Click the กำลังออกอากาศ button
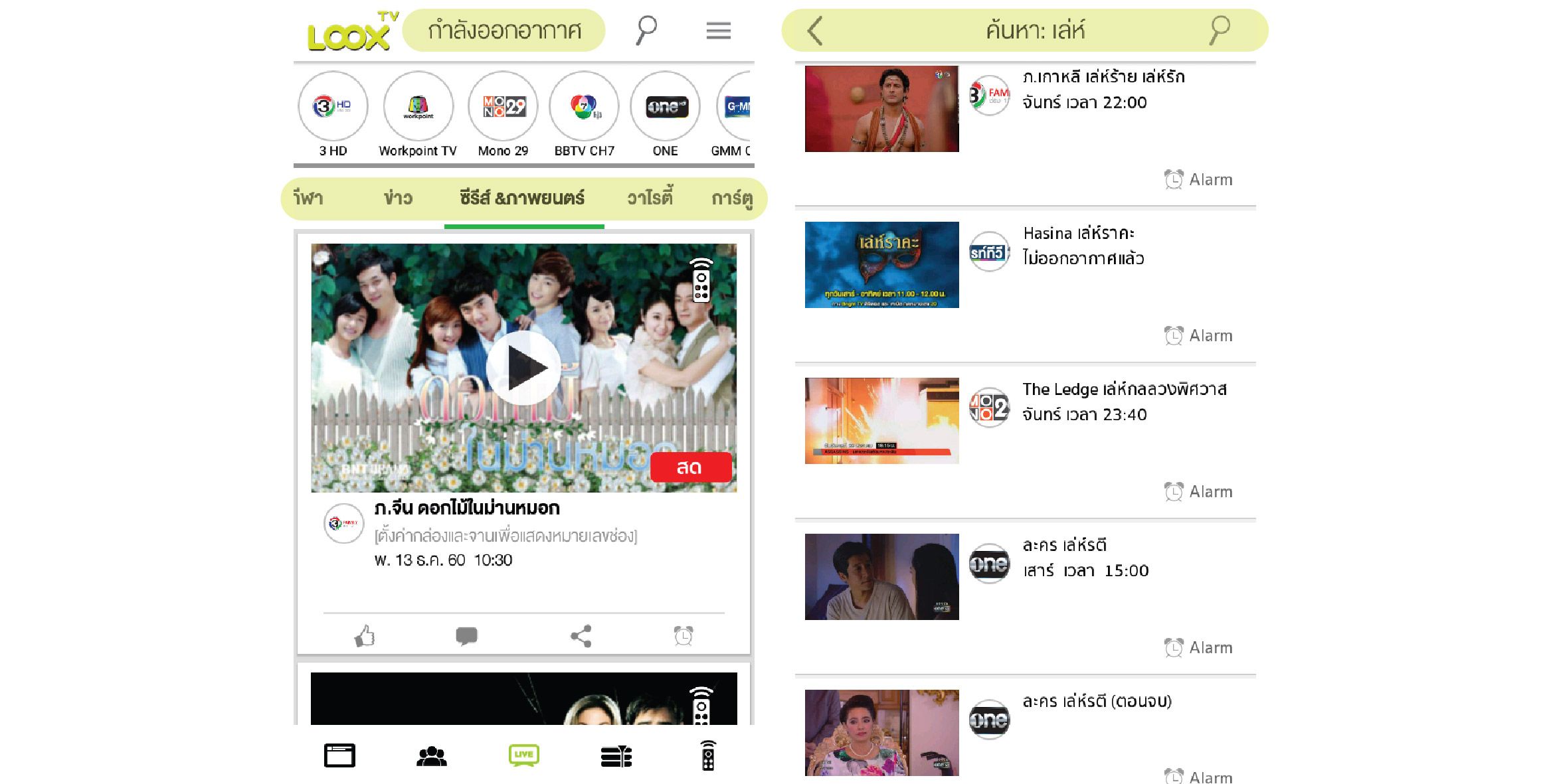 504,31
